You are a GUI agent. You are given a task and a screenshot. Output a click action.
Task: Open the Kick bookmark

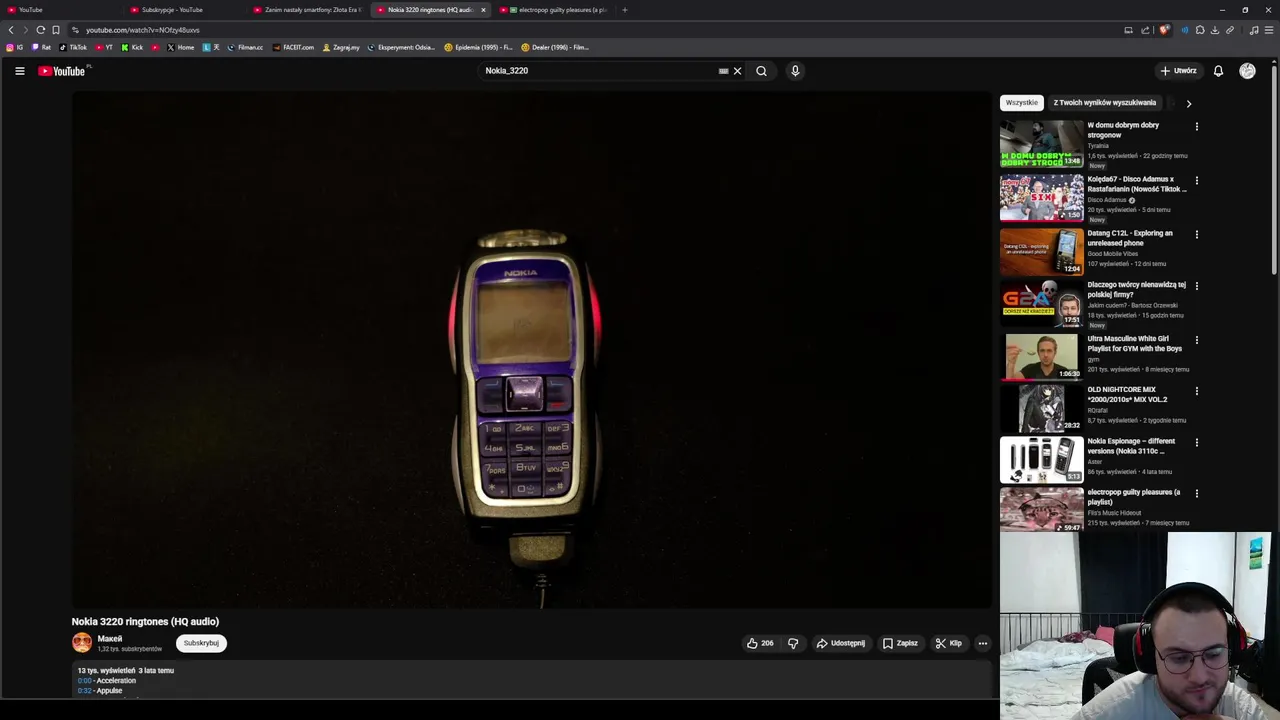[132, 47]
